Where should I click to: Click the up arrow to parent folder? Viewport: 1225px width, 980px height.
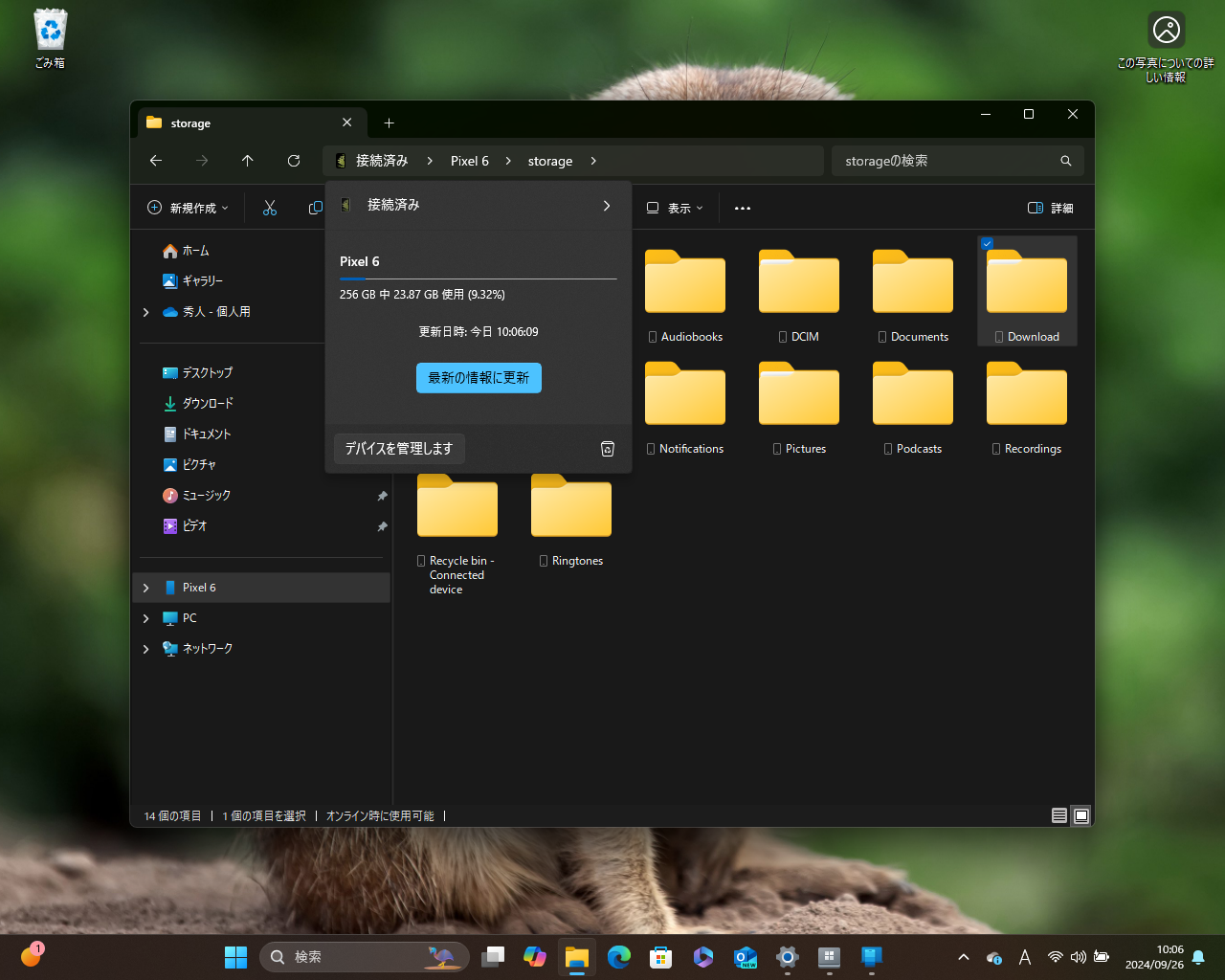coord(248,161)
